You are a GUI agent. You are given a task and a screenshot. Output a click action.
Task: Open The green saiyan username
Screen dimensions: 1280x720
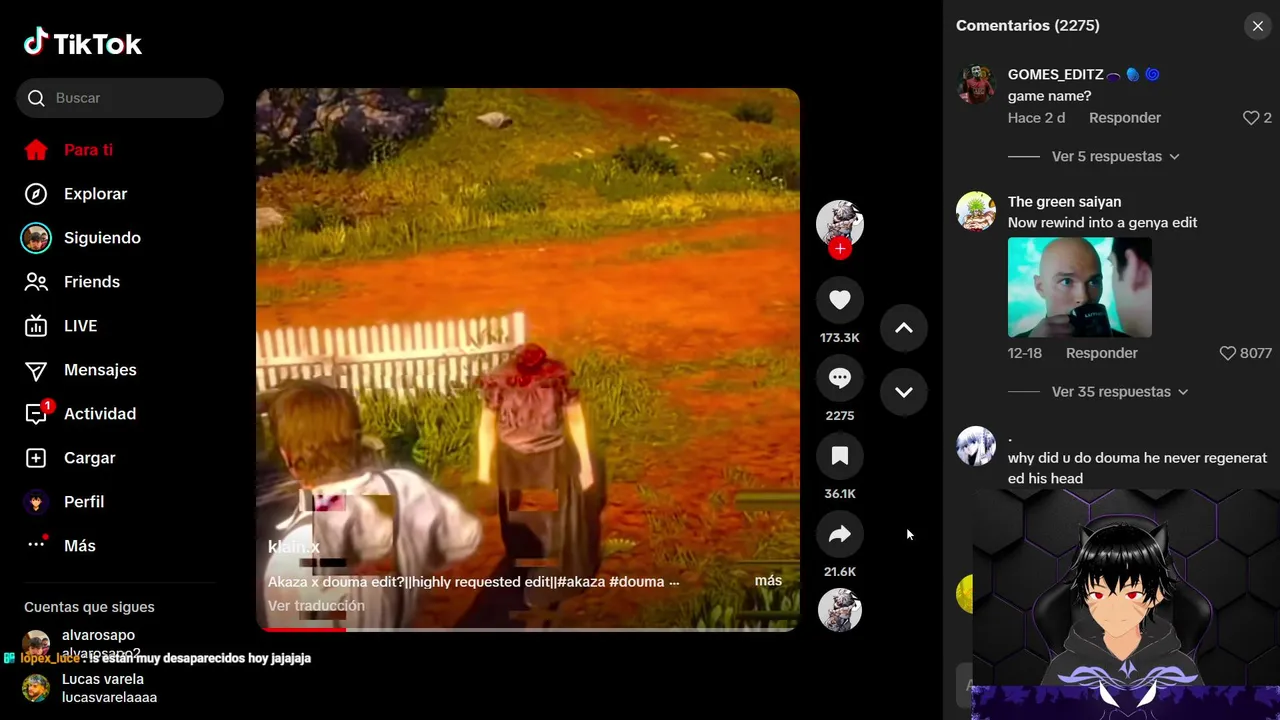coord(1064,202)
